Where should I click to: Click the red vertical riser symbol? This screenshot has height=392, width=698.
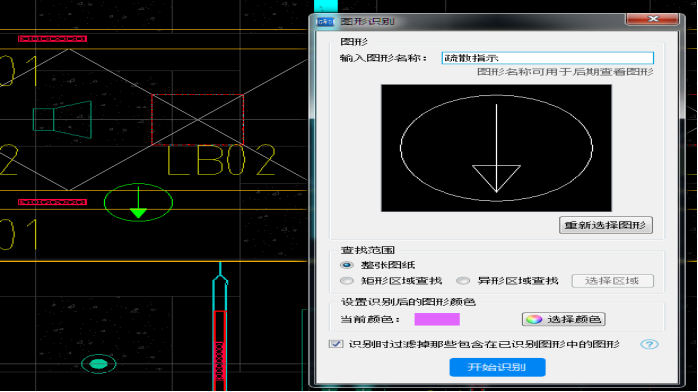tap(220, 345)
